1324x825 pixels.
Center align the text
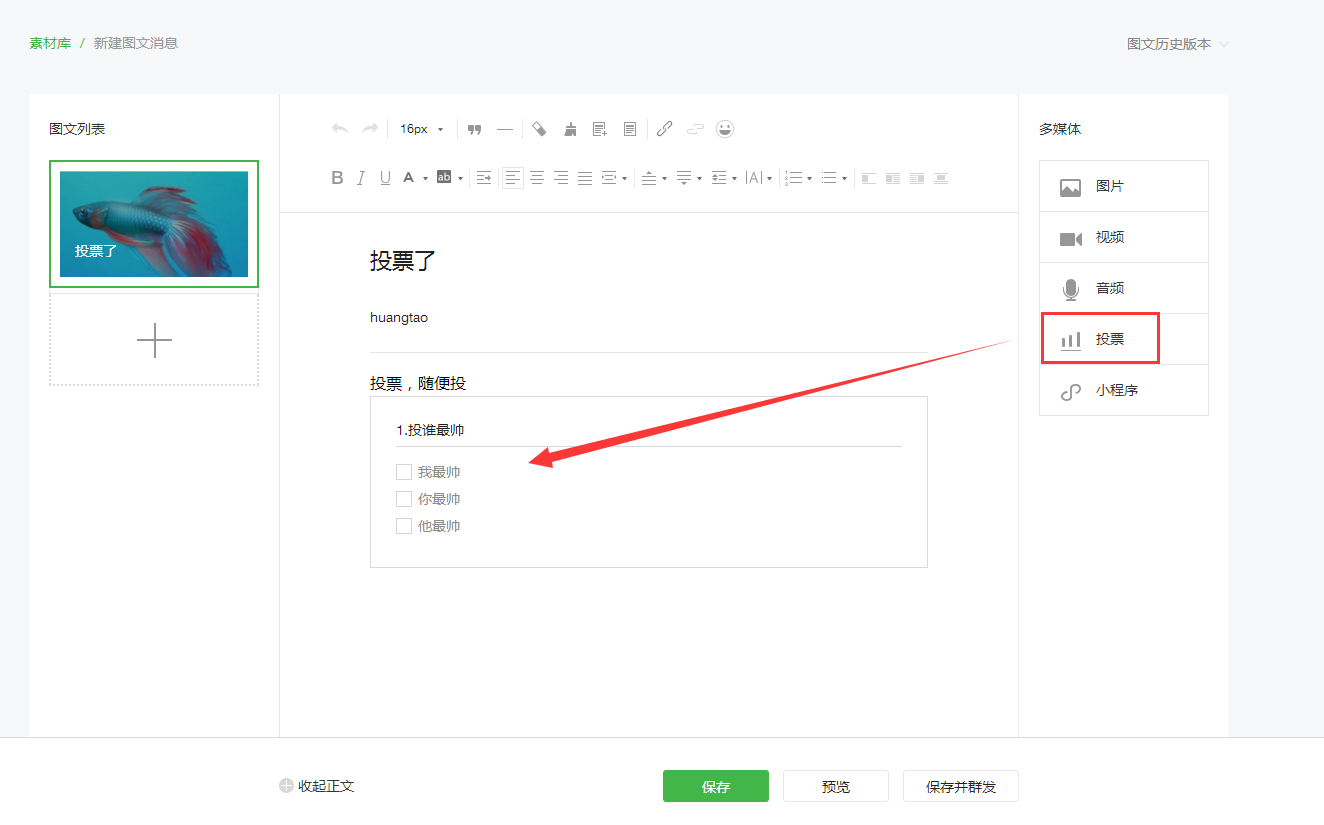537,178
